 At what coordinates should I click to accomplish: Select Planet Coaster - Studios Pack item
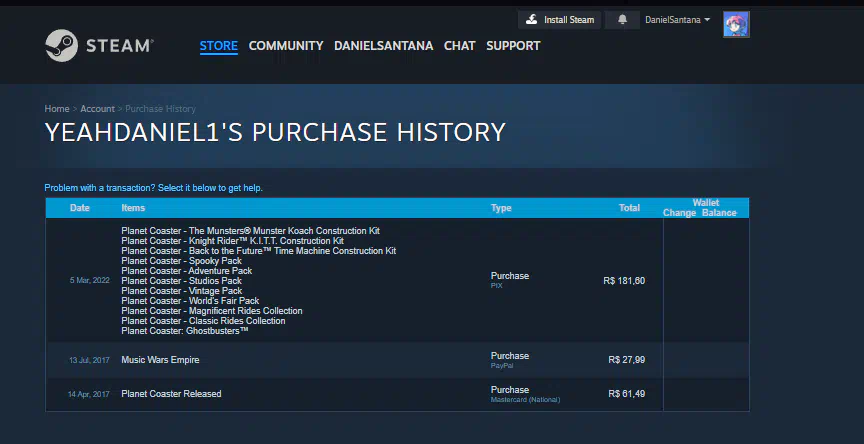coord(181,281)
